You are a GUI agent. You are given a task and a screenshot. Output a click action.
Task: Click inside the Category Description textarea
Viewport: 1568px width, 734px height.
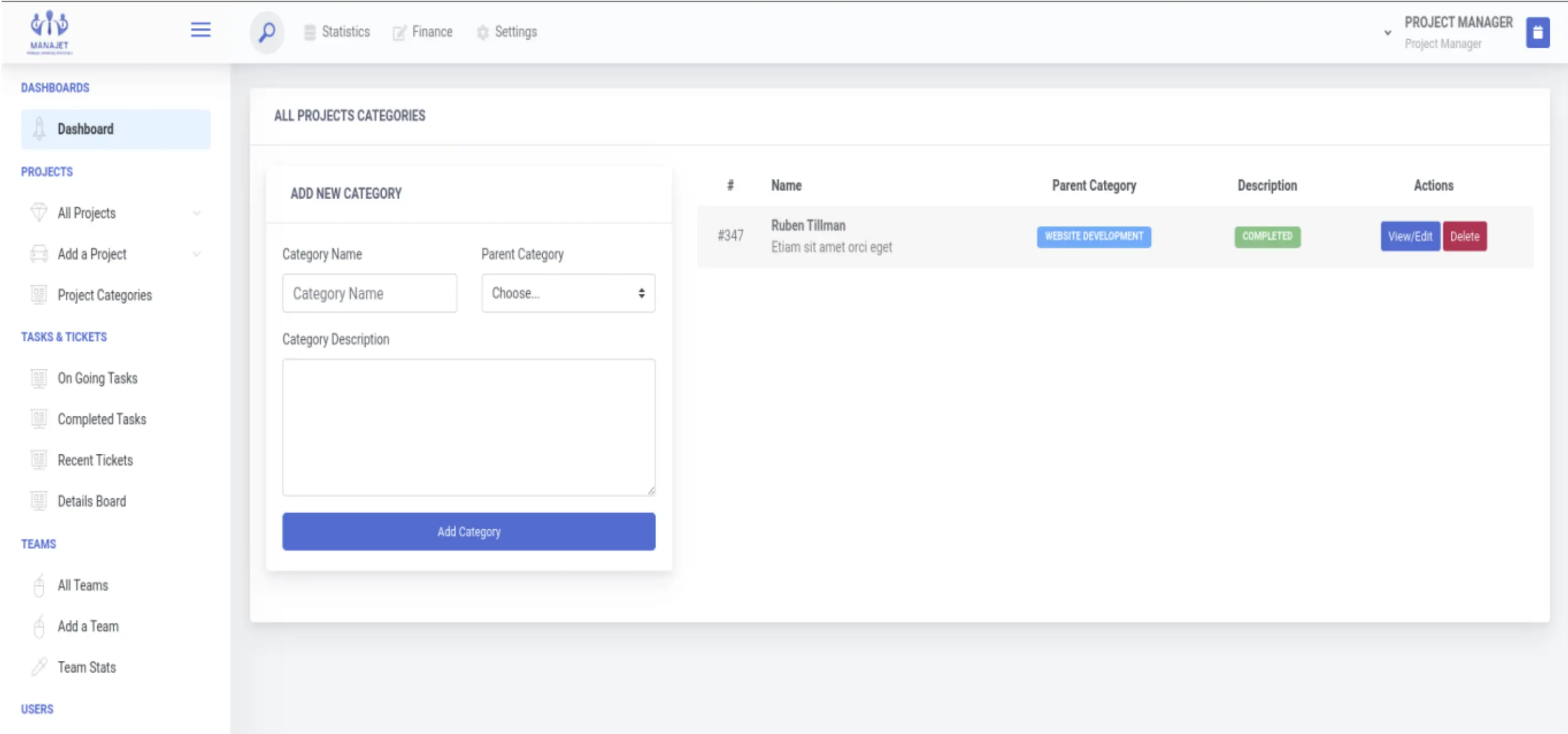[469, 427]
